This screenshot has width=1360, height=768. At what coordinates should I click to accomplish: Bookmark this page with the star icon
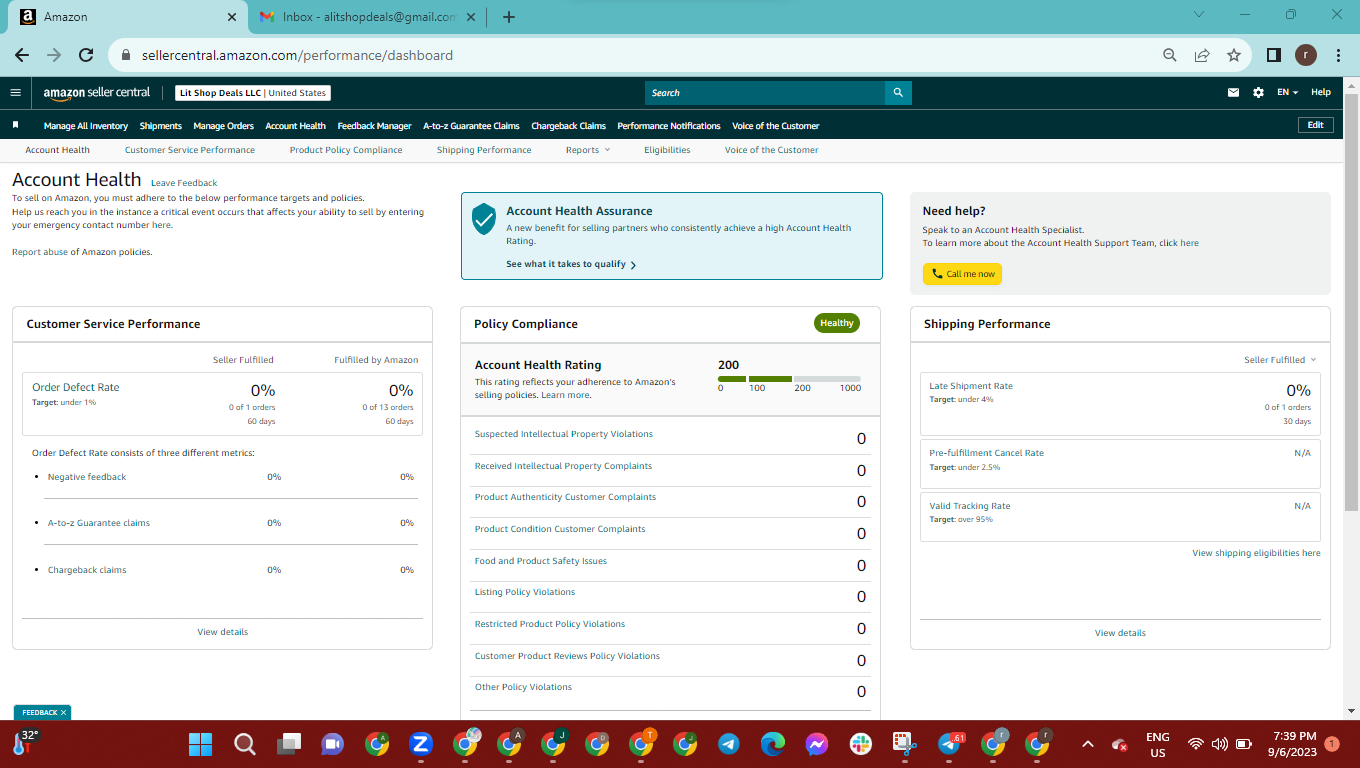1234,55
